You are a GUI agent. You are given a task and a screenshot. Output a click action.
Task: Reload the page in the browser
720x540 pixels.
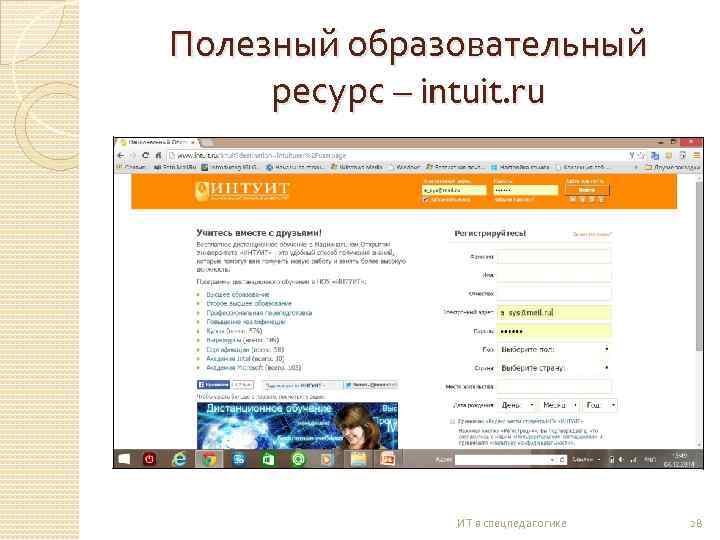coord(146,156)
